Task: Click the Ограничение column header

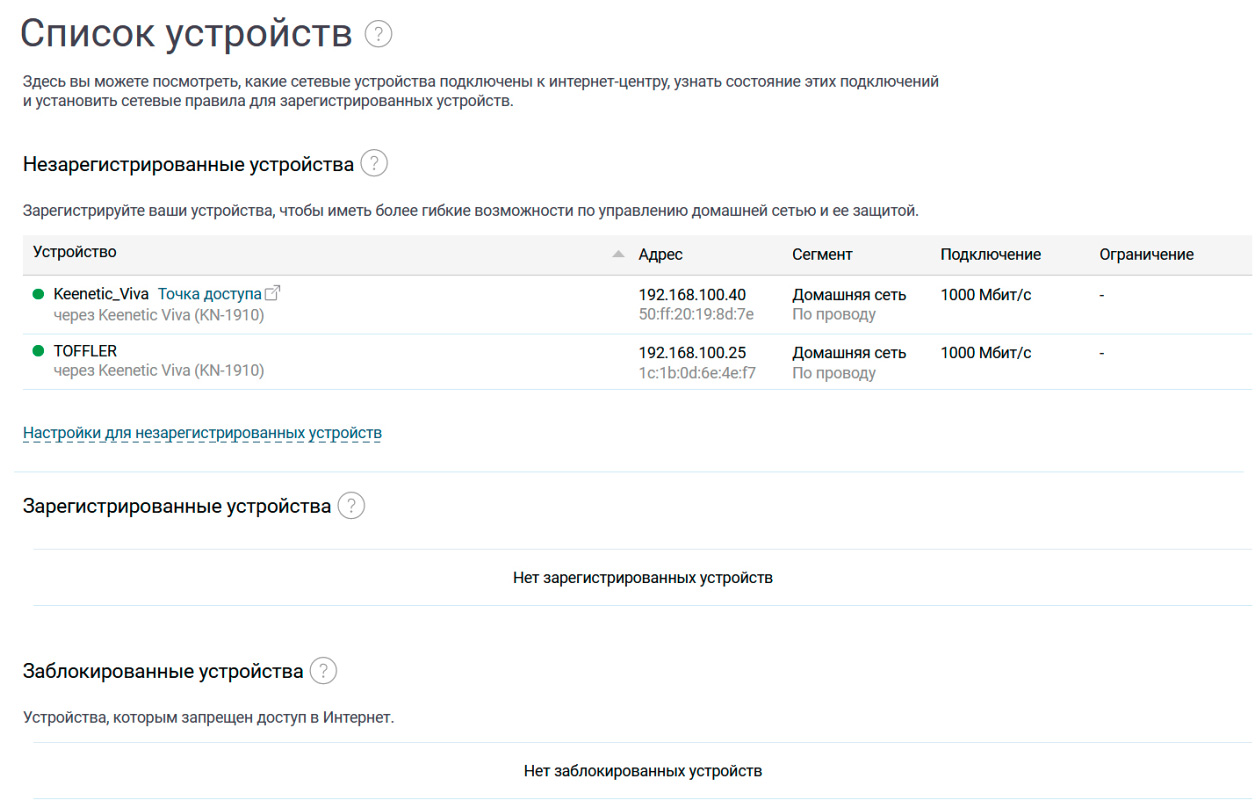Action: pyautogui.click(x=1146, y=255)
